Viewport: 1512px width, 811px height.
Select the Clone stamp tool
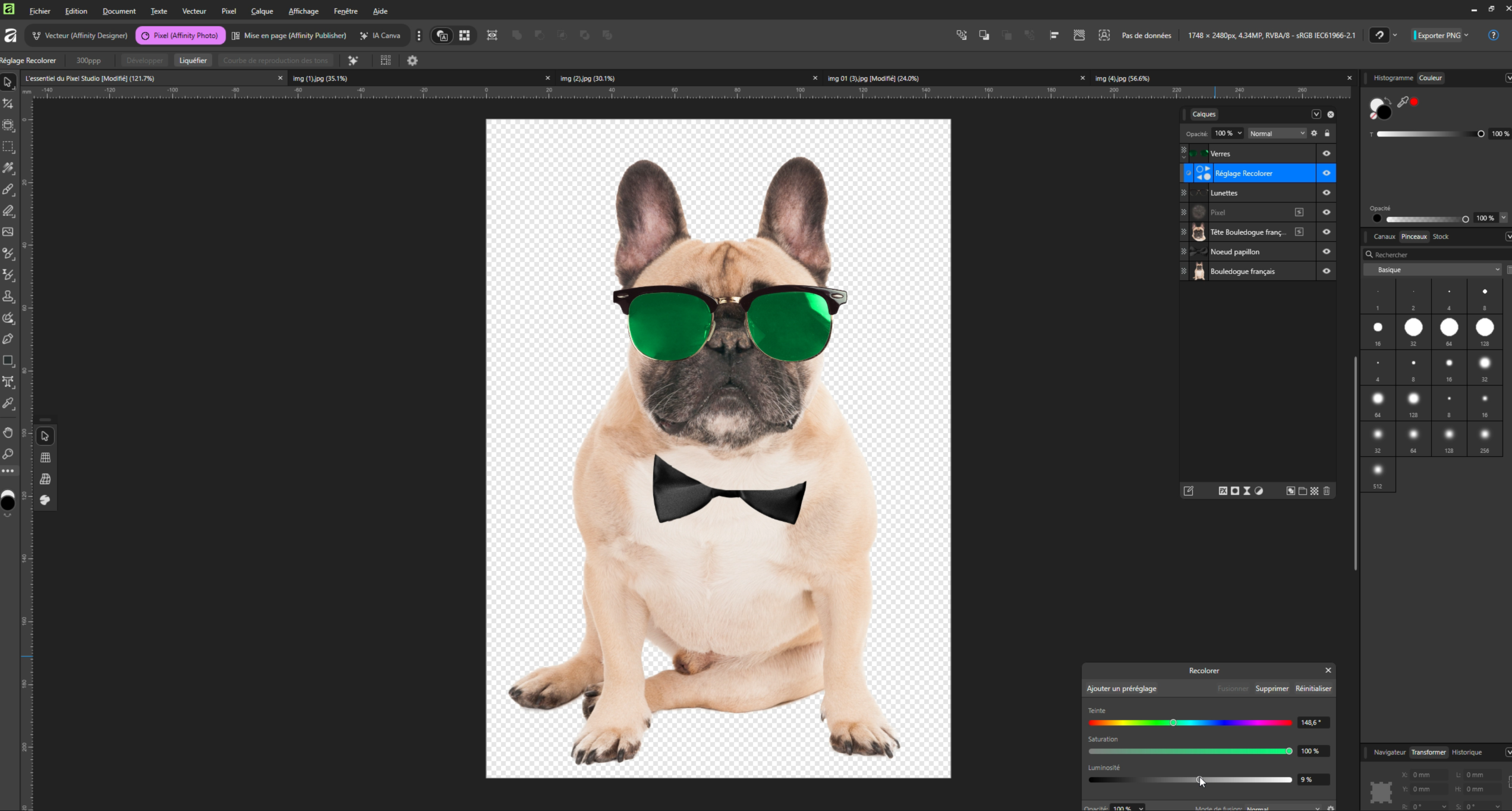coord(8,296)
